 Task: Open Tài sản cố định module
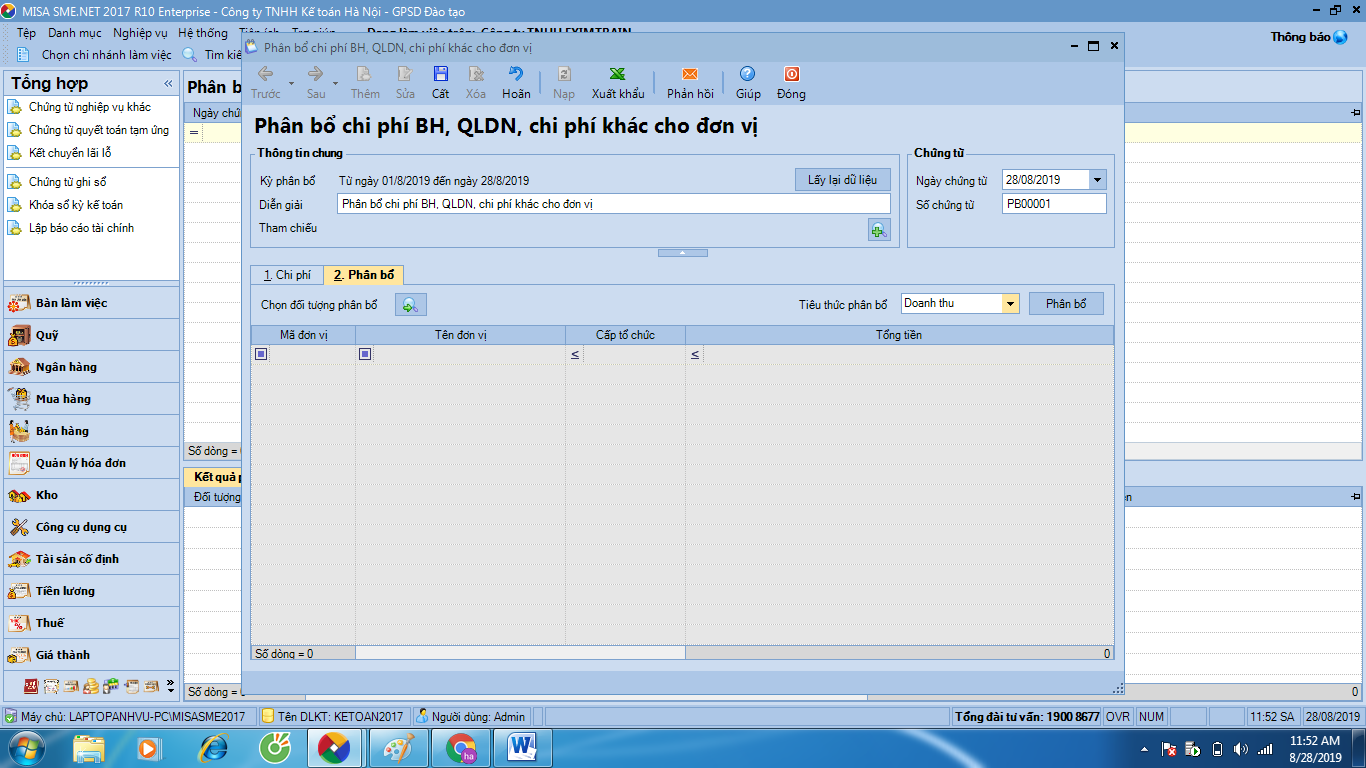(x=92, y=559)
